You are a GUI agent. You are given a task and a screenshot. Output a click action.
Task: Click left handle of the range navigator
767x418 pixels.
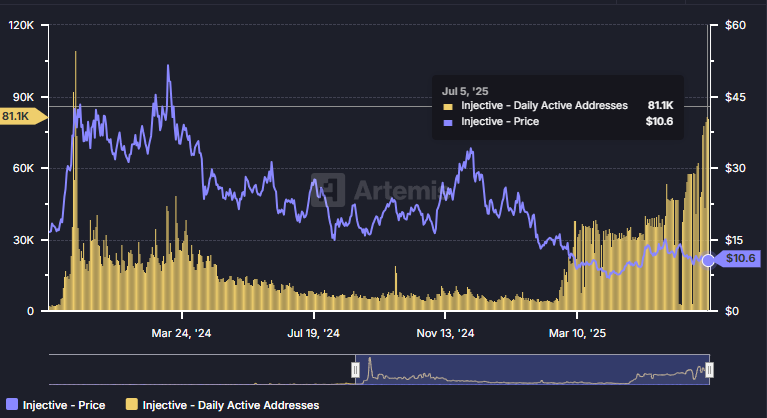pyautogui.click(x=355, y=370)
